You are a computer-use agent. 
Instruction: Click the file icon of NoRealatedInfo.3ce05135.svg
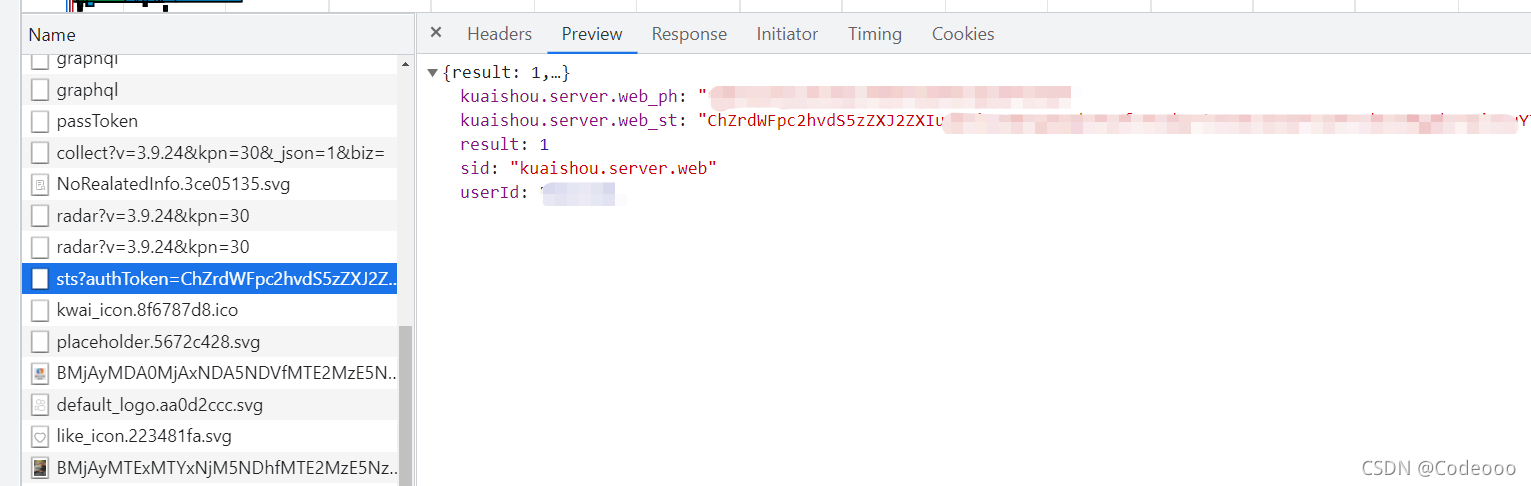point(40,184)
